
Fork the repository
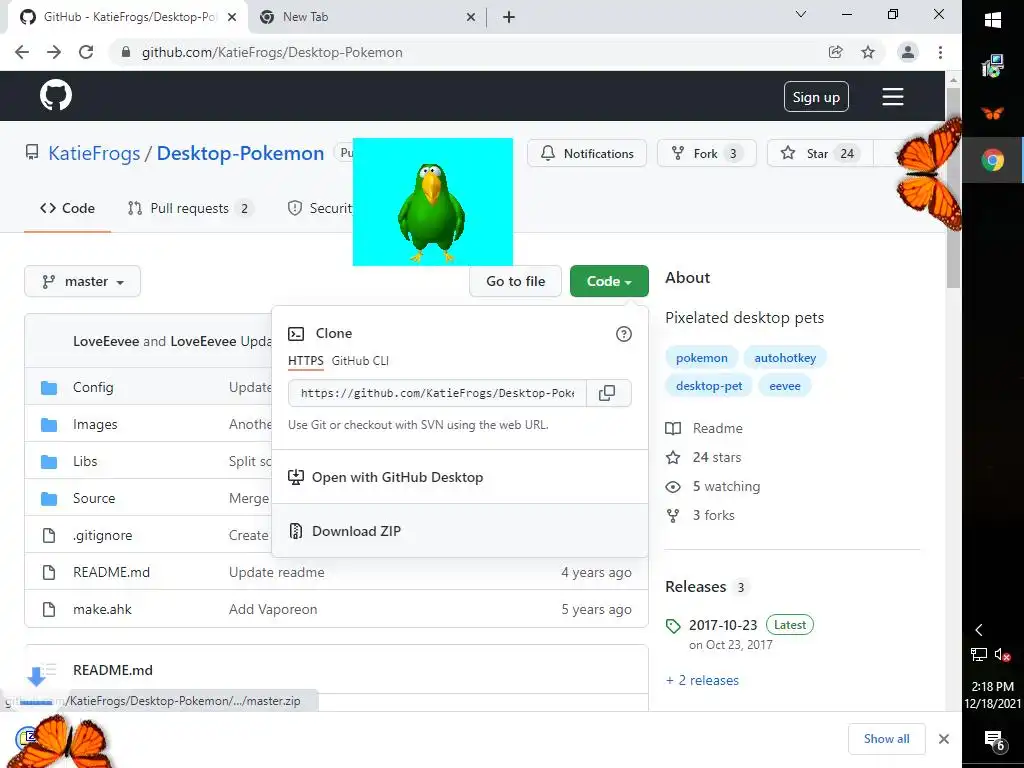[x=706, y=153]
